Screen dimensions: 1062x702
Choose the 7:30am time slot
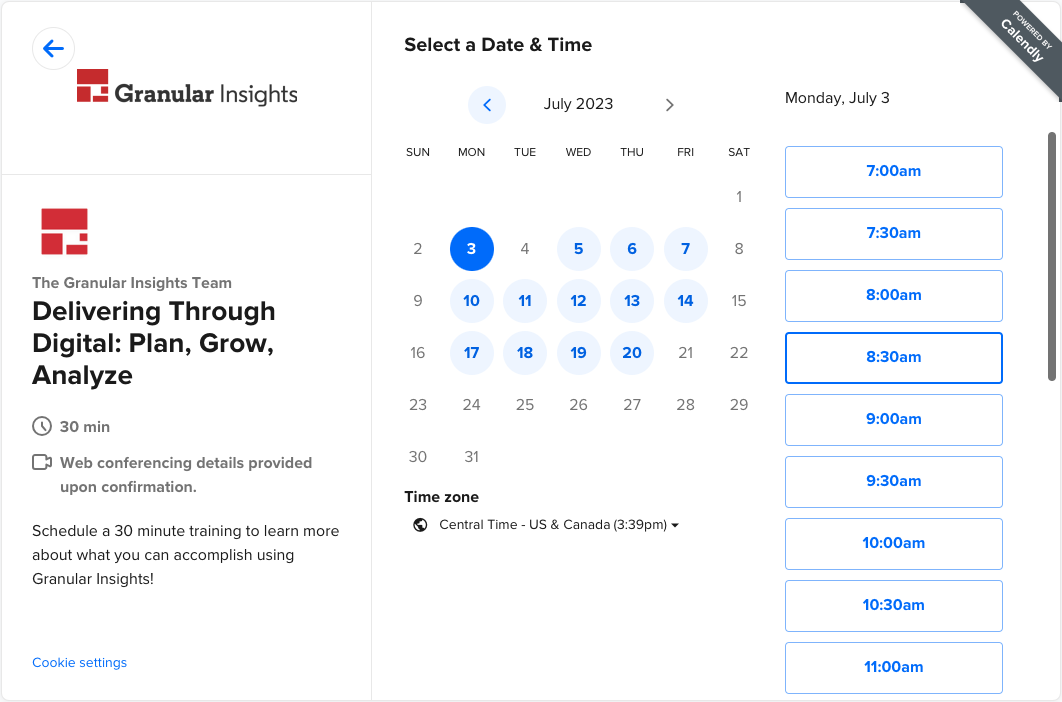click(x=893, y=234)
